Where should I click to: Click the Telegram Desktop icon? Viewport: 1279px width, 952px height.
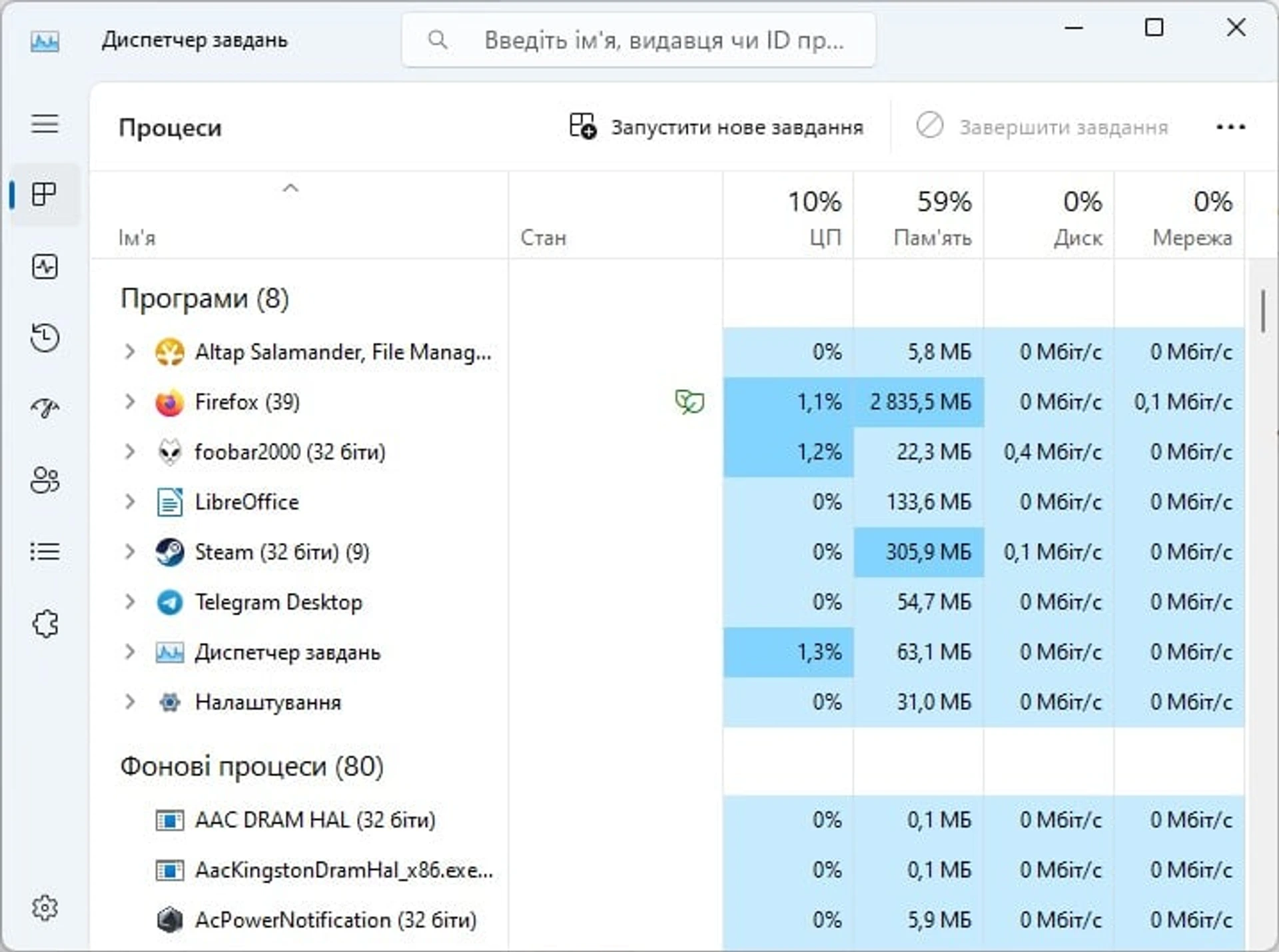[x=169, y=602]
